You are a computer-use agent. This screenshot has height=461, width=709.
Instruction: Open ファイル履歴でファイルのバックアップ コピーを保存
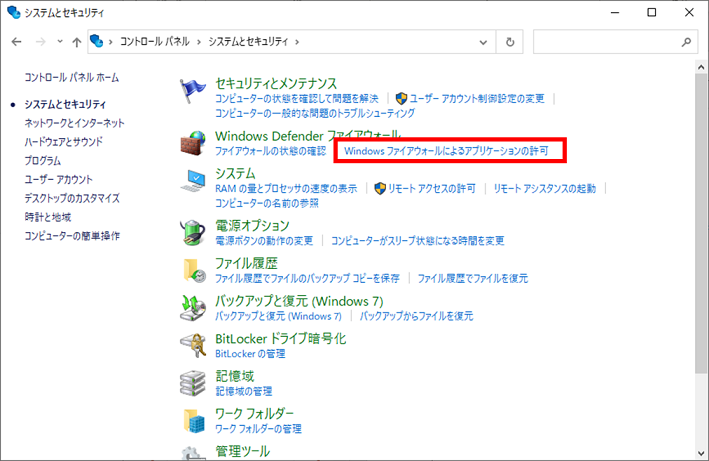[307, 278]
